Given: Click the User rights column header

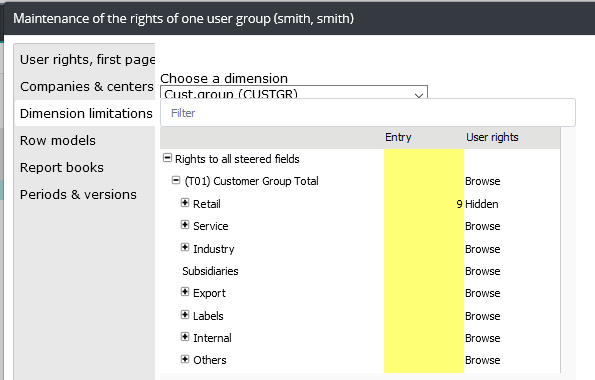Looking at the screenshot, I should (492, 137).
